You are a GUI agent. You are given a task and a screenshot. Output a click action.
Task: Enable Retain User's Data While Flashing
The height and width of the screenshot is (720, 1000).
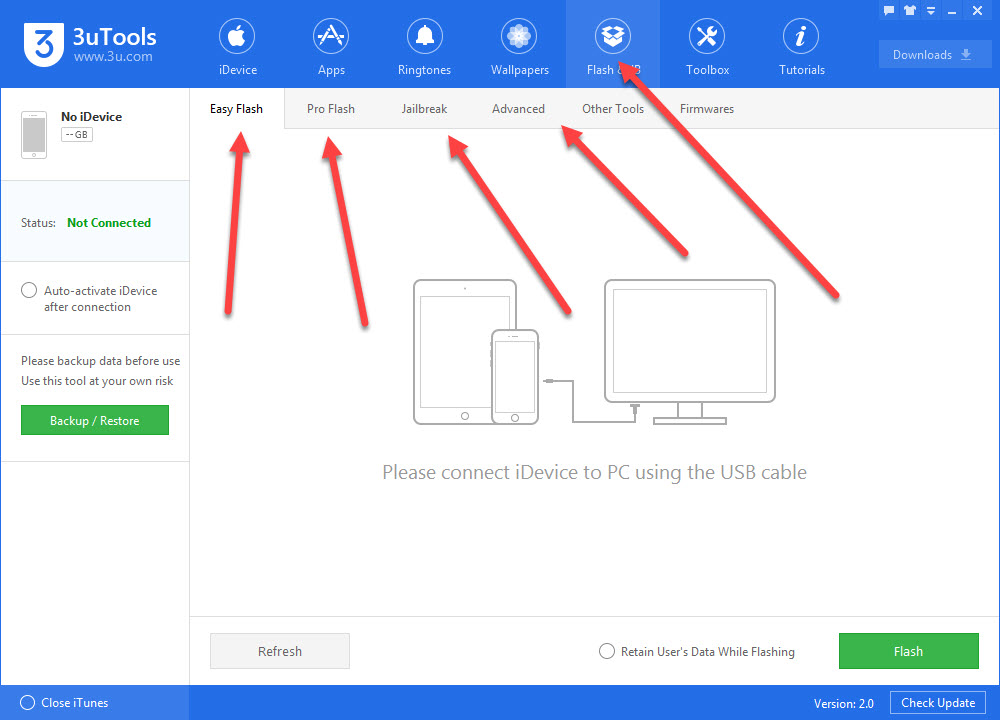point(607,651)
